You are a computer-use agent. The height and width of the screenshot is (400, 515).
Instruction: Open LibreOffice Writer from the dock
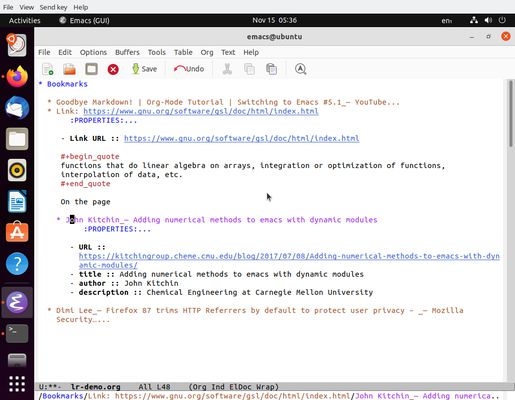[17, 202]
